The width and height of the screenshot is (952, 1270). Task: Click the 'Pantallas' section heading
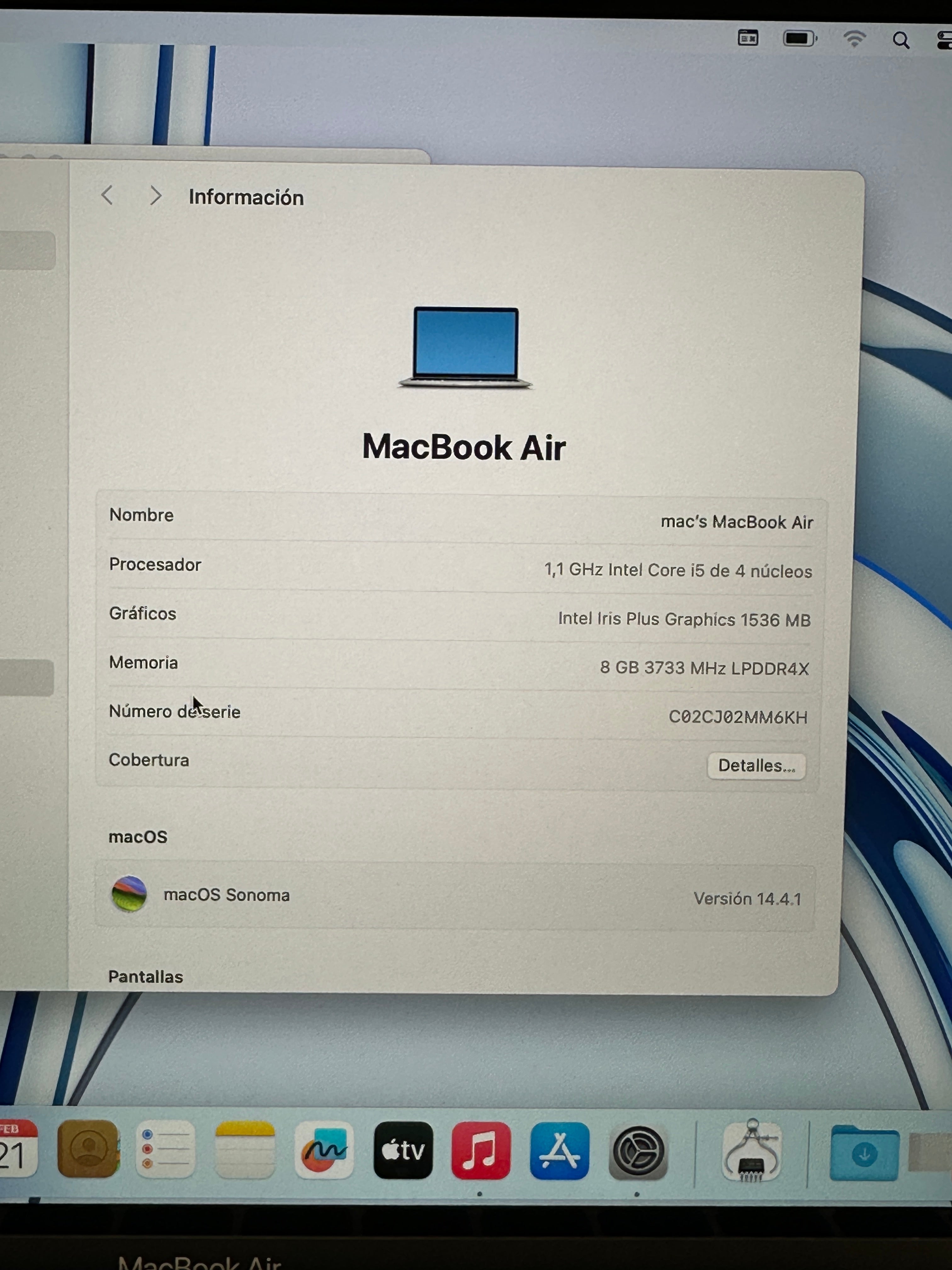(x=146, y=977)
